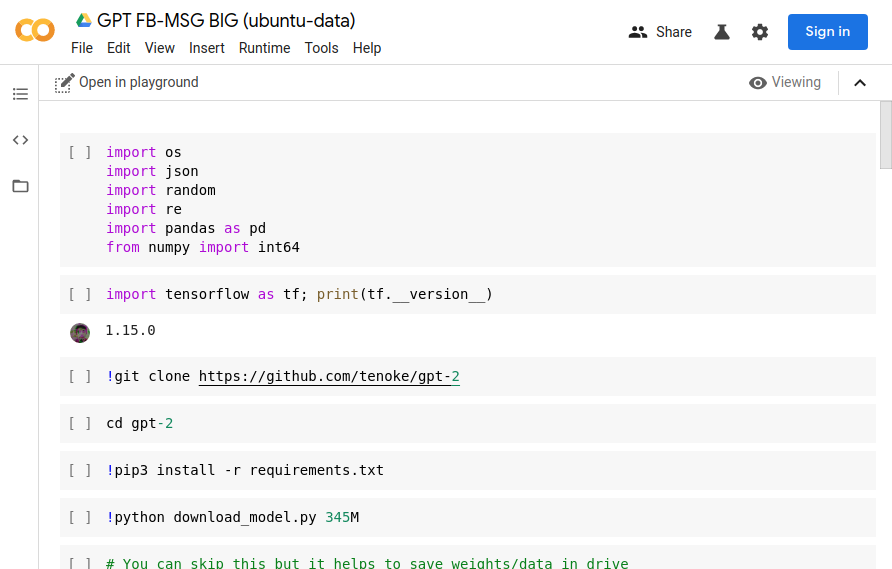Run the git clone cell
The width and height of the screenshot is (892, 569).
80,377
